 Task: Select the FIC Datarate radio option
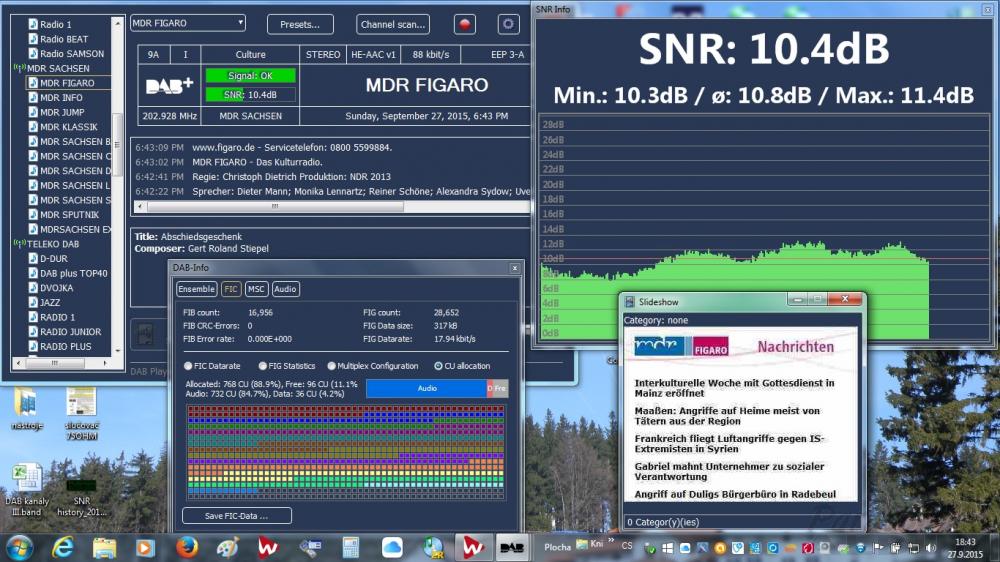[x=188, y=366]
